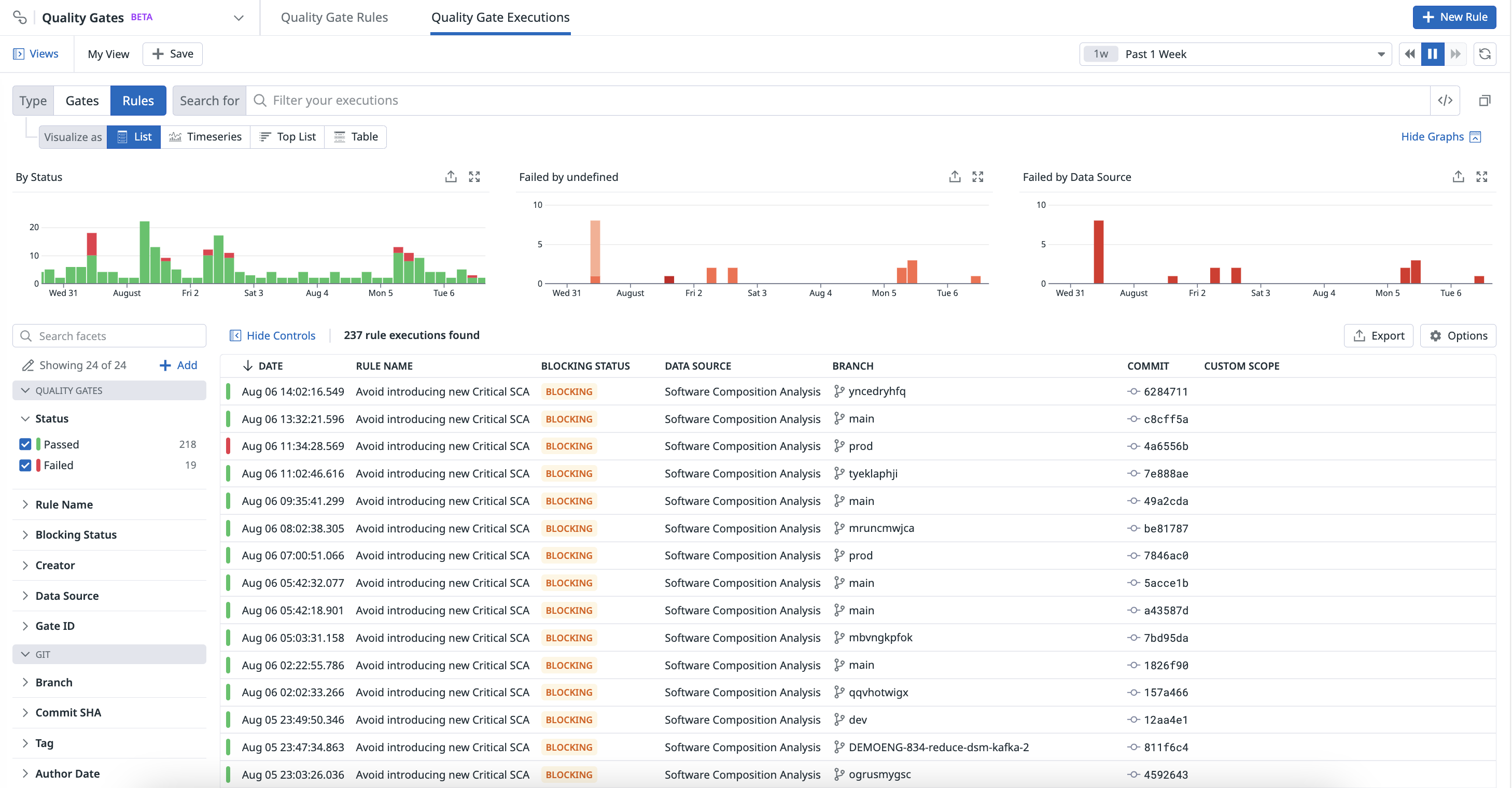Expand the Rule Name facet

63,504
